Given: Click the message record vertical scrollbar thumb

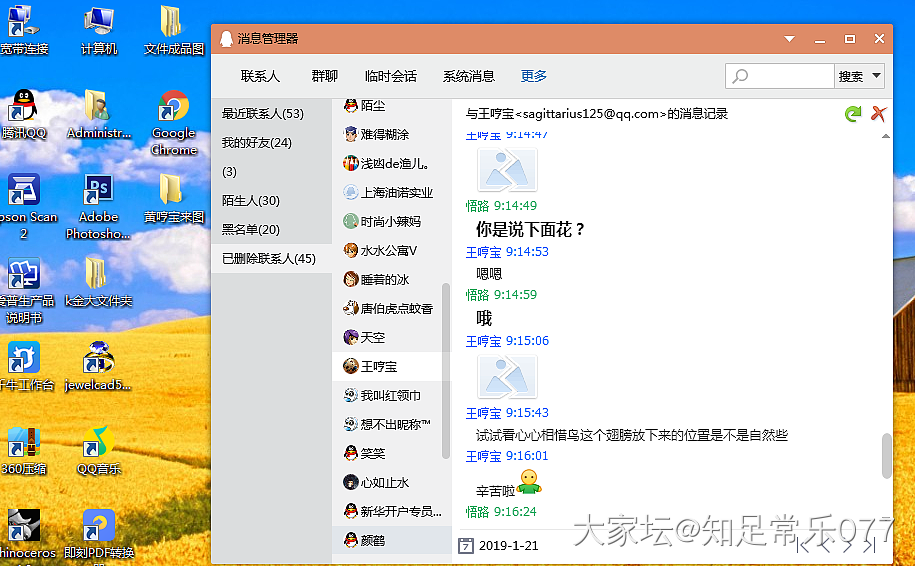Looking at the screenshot, I should click(x=886, y=455).
